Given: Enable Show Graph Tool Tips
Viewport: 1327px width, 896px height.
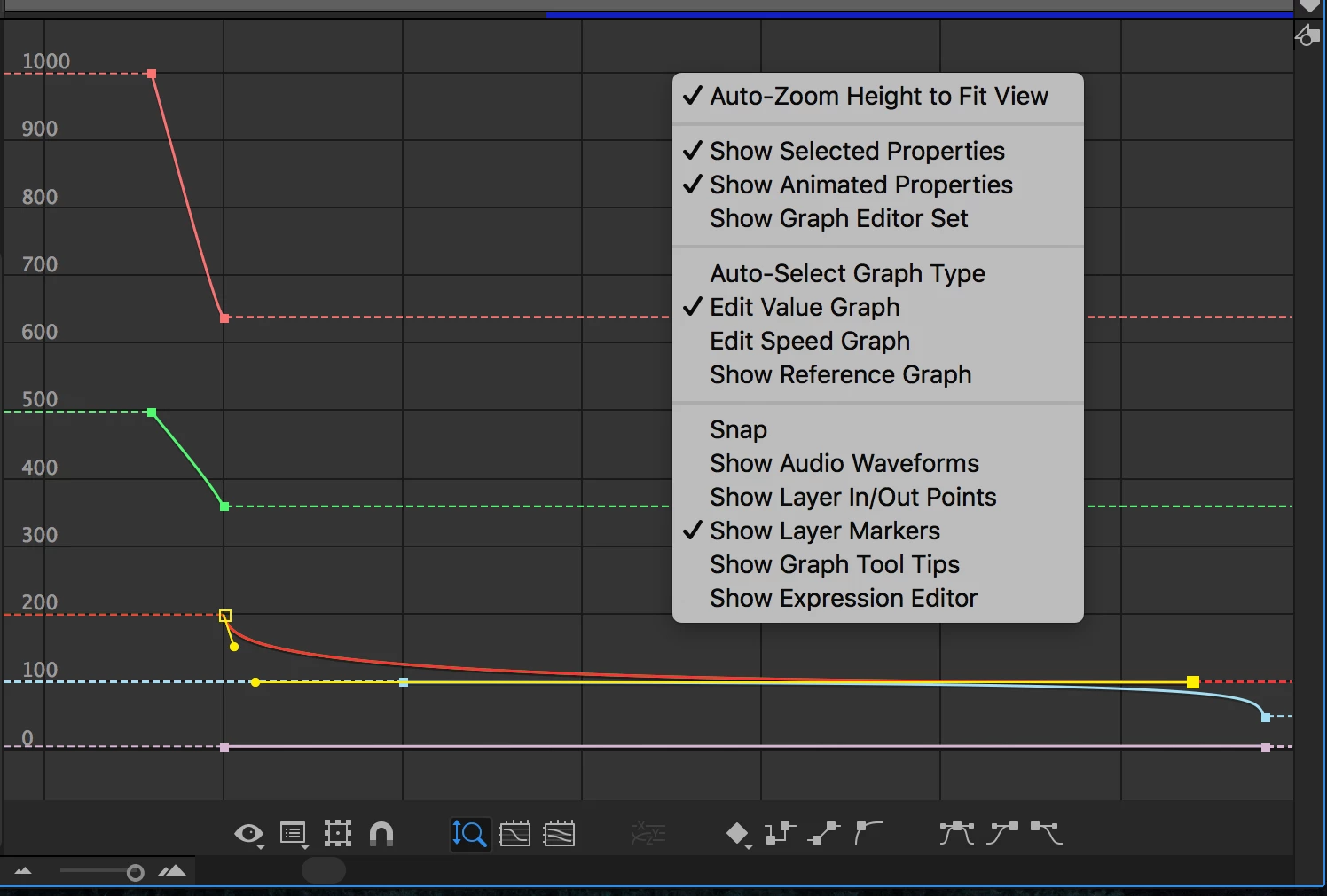Looking at the screenshot, I should 878,564.
